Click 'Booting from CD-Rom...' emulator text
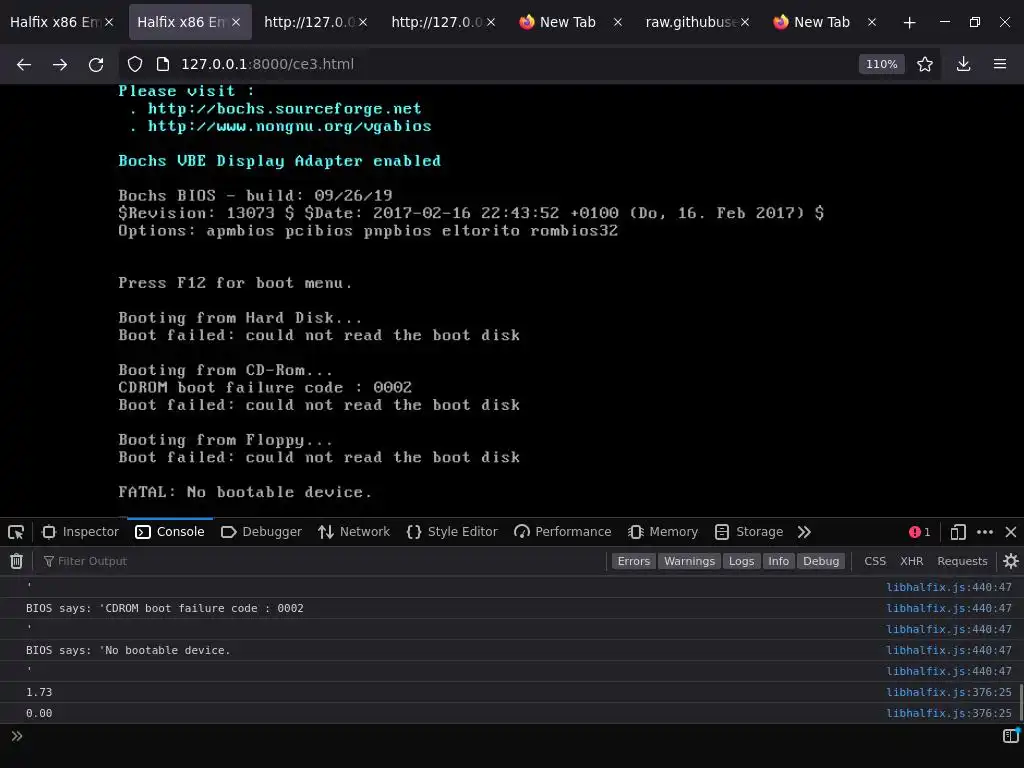The image size is (1024, 768). point(225,370)
